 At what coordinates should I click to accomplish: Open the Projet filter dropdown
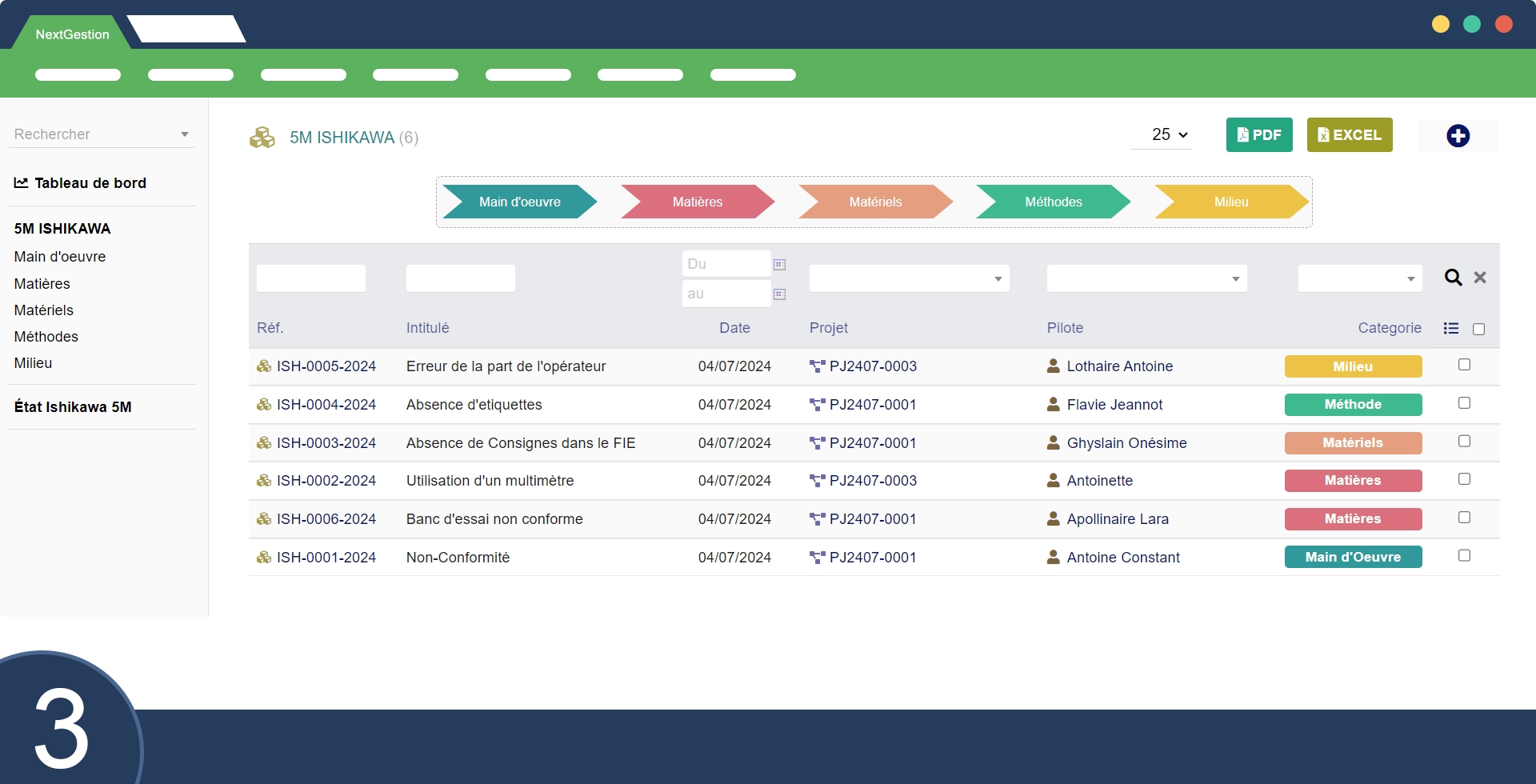click(909, 278)
